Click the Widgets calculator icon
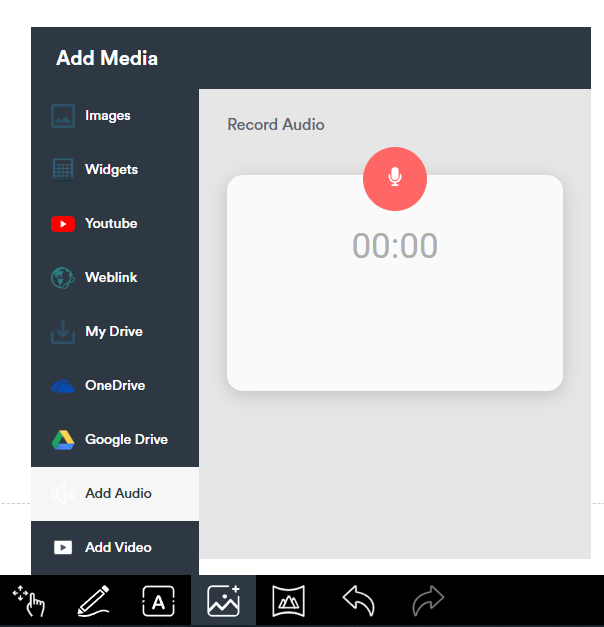This screenshot has height=627, width=604. (63, 170)
